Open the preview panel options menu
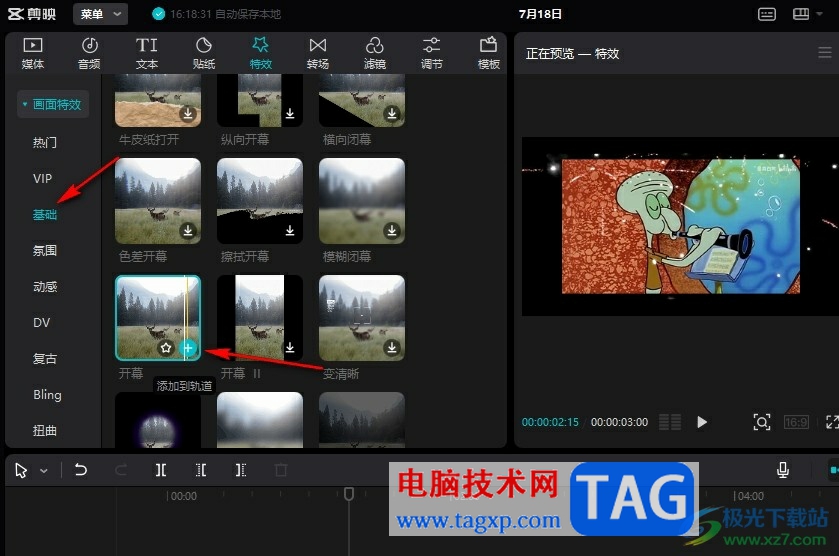Image resolution: width=839 pixels, height=556 pixels. point(825,52)
